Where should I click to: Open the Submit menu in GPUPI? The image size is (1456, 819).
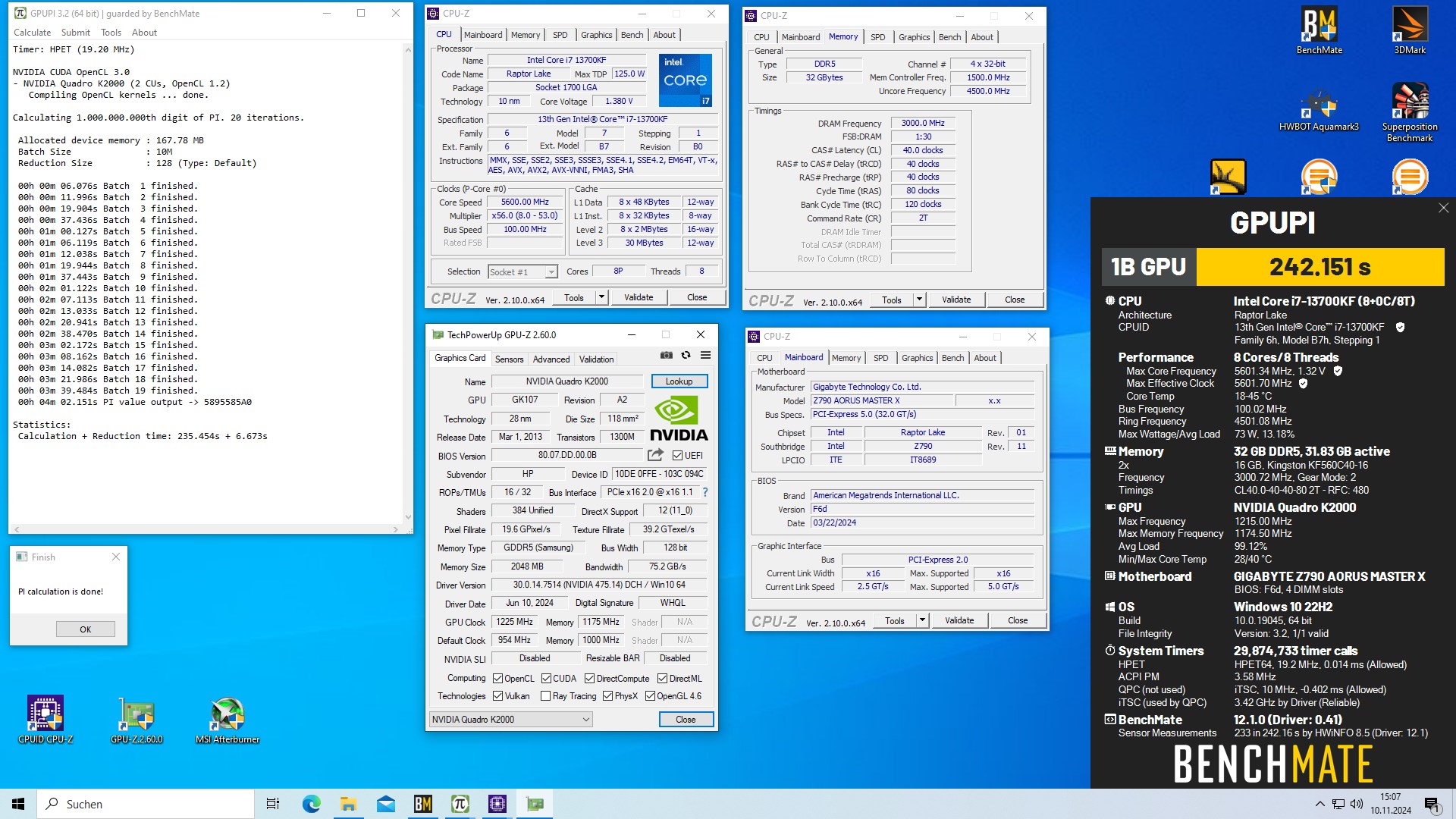click(x=75, y=33)
